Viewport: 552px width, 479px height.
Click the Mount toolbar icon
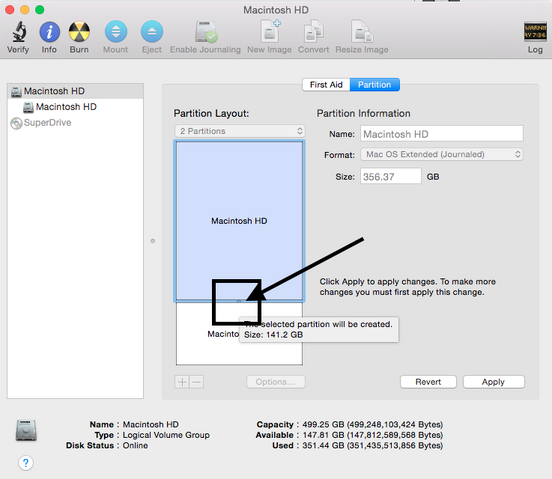coord(116,32)
